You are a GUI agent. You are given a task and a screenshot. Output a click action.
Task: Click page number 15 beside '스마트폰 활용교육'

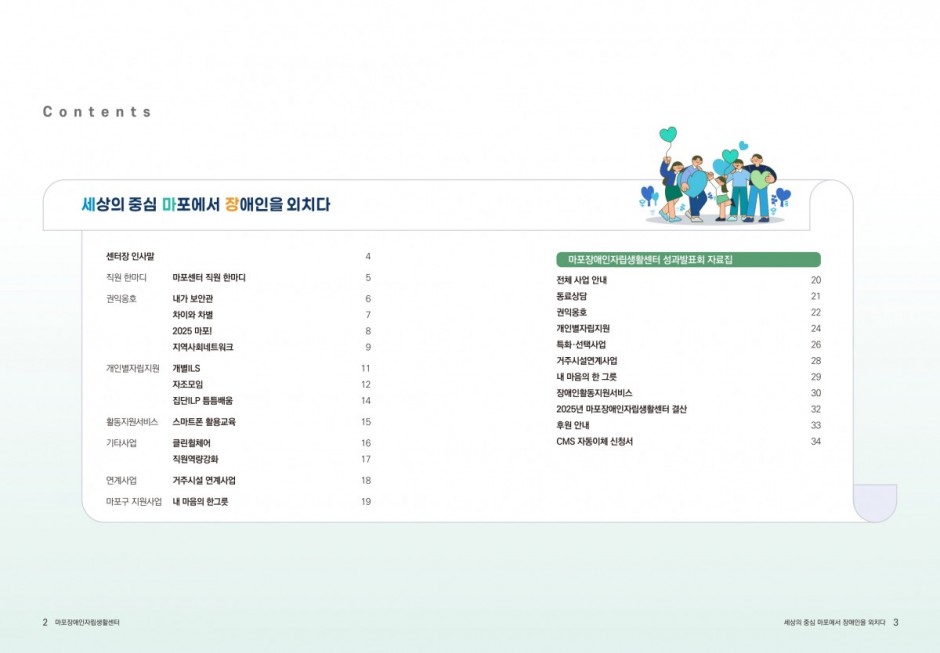pyautogui.click(x=366, y=422)
